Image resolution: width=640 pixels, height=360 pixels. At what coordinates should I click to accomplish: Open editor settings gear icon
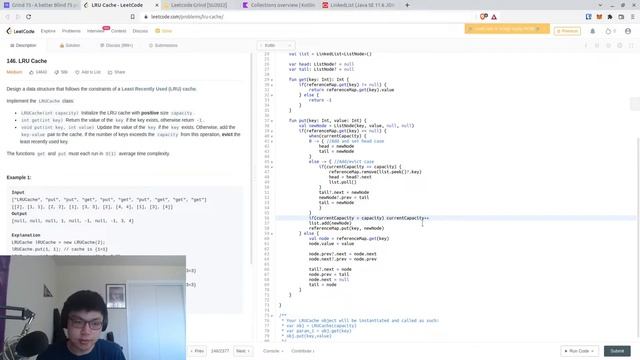(620, 45)
